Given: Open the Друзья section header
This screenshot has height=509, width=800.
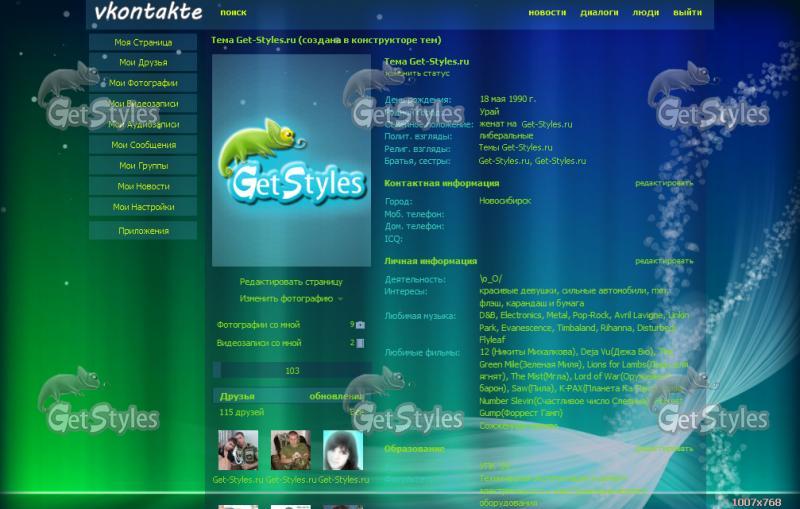Looking at the screenshot, I should pyautogui.click(x=237, y=396).
